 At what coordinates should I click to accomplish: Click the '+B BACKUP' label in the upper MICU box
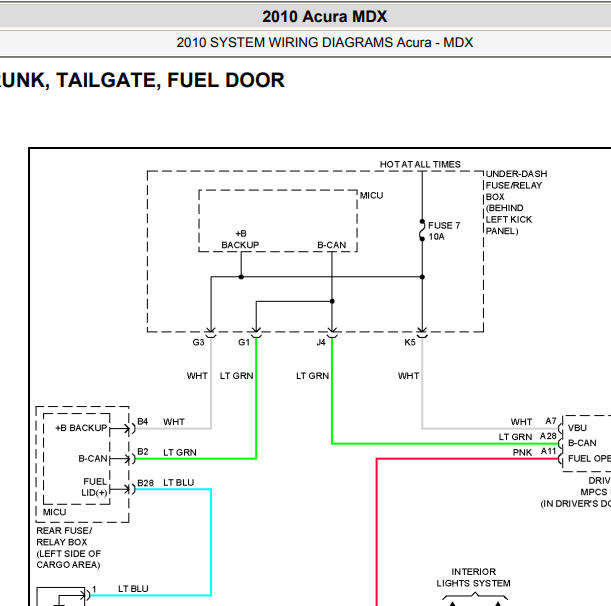240,239
